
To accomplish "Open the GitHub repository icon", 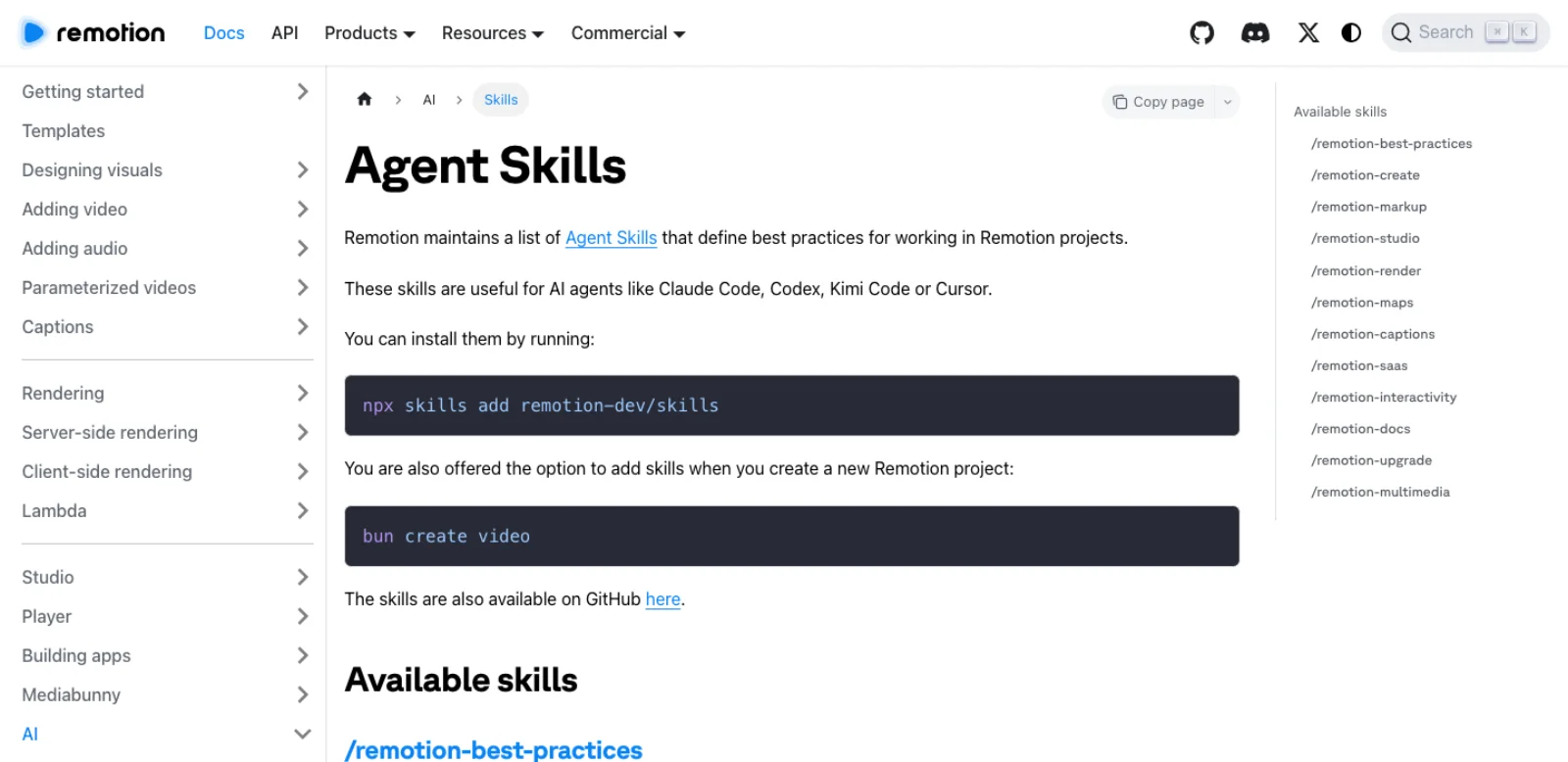I will tap(1201, 32).
